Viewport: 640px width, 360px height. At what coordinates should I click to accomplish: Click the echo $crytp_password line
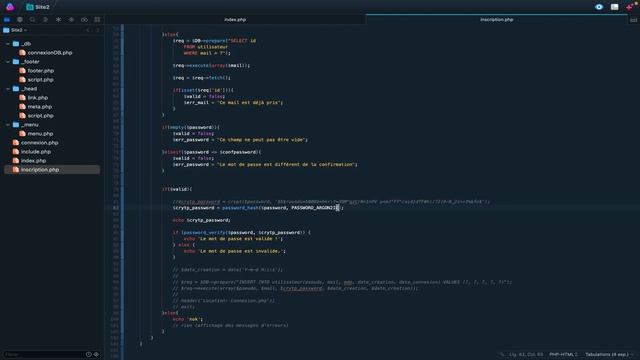pos(202,220)
